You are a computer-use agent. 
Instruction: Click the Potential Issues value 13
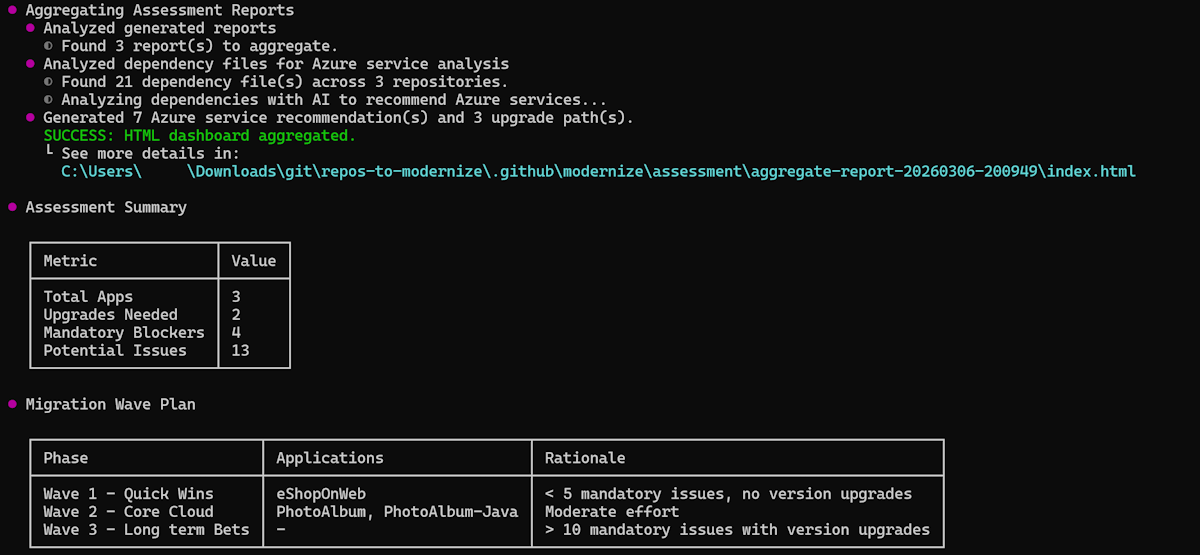point(240,351)
